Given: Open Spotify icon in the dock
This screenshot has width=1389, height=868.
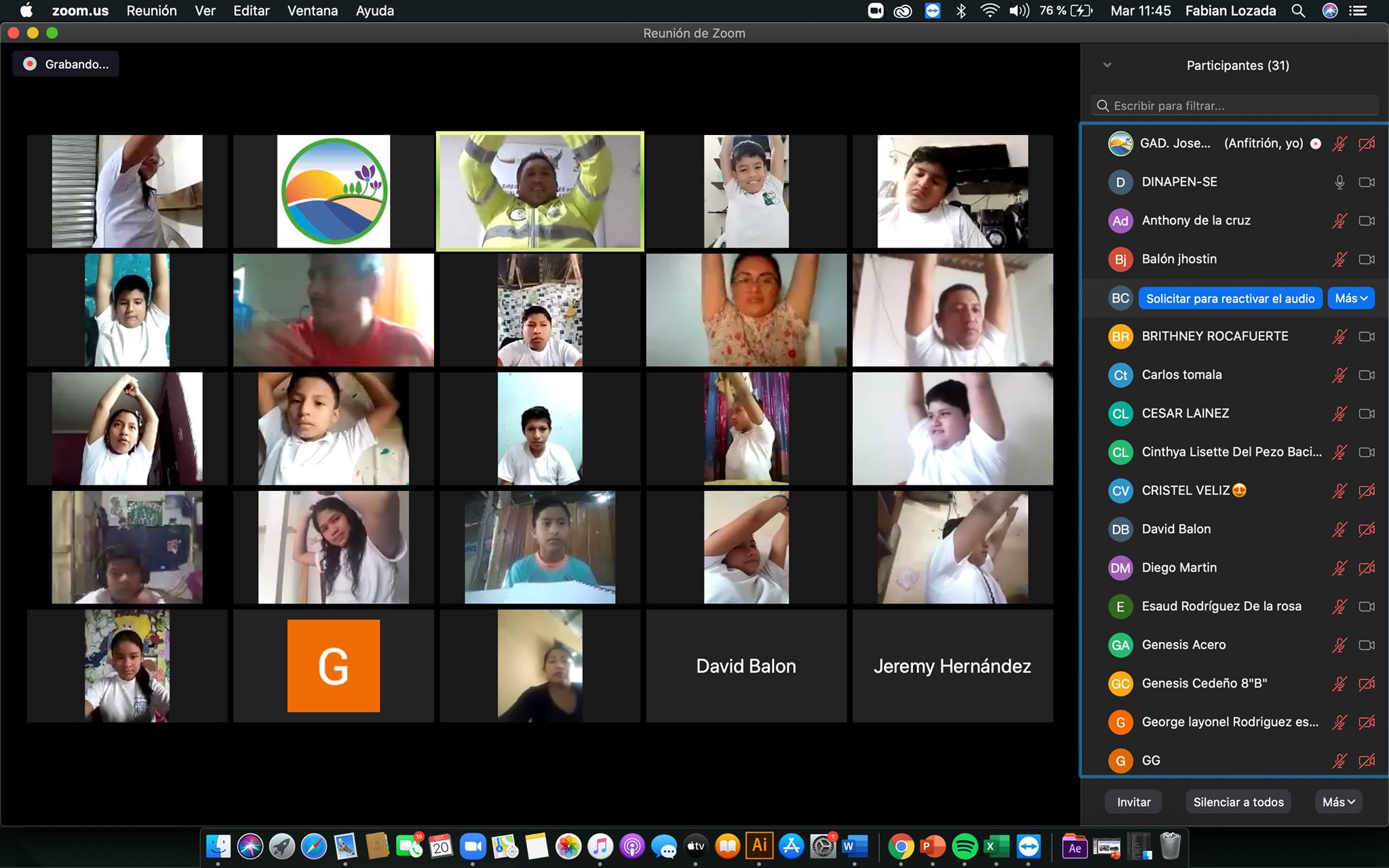Looking at the screenshot, I should click(964, 846).
